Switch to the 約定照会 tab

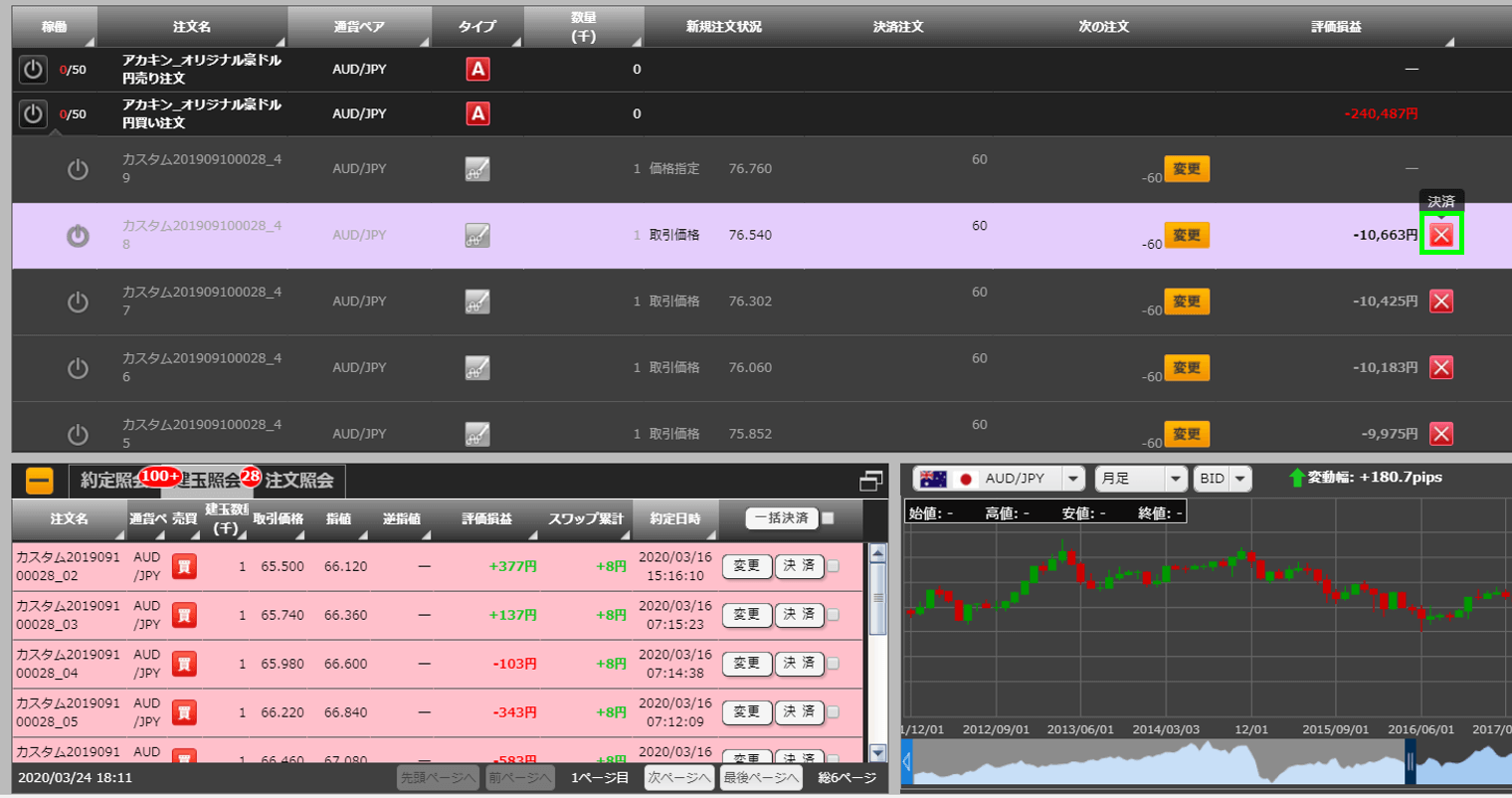tap(111, 481)
